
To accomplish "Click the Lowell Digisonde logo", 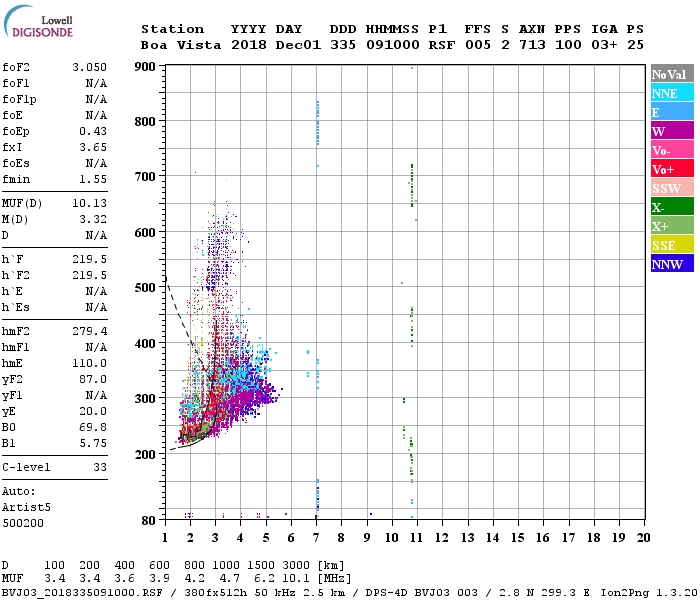I will (x=38, y=21).
